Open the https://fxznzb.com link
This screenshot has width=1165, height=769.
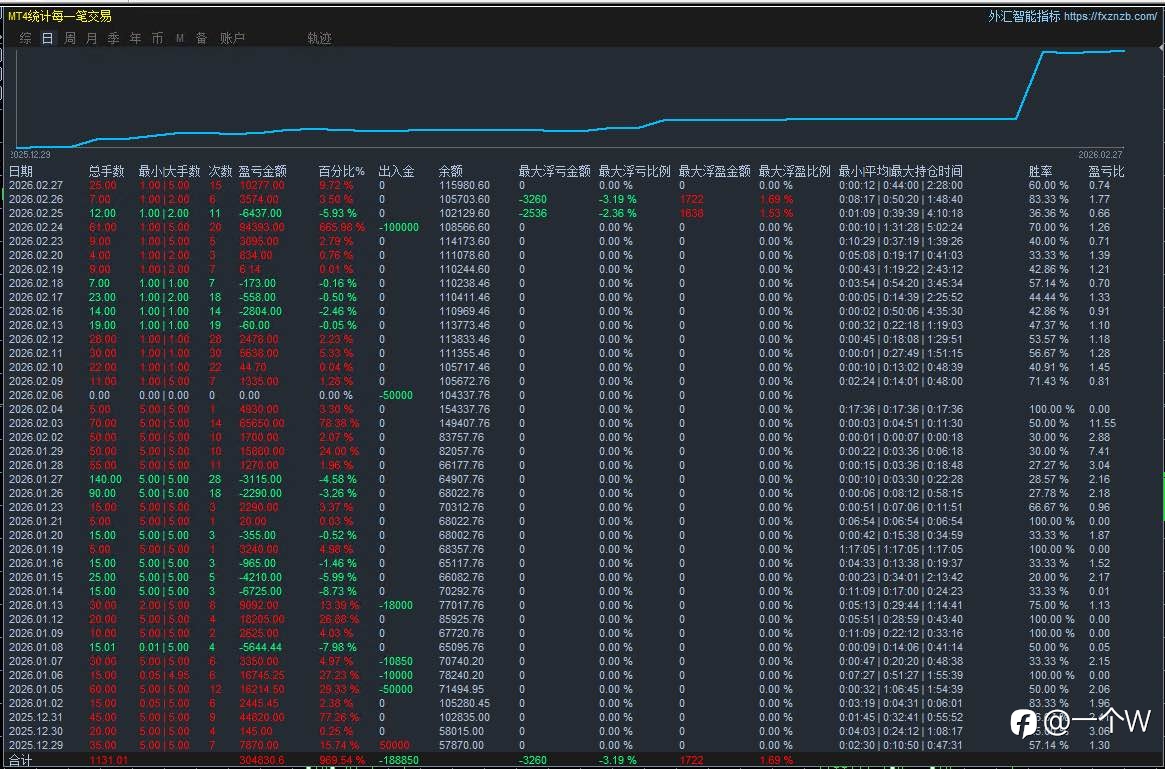point(1110,16)
